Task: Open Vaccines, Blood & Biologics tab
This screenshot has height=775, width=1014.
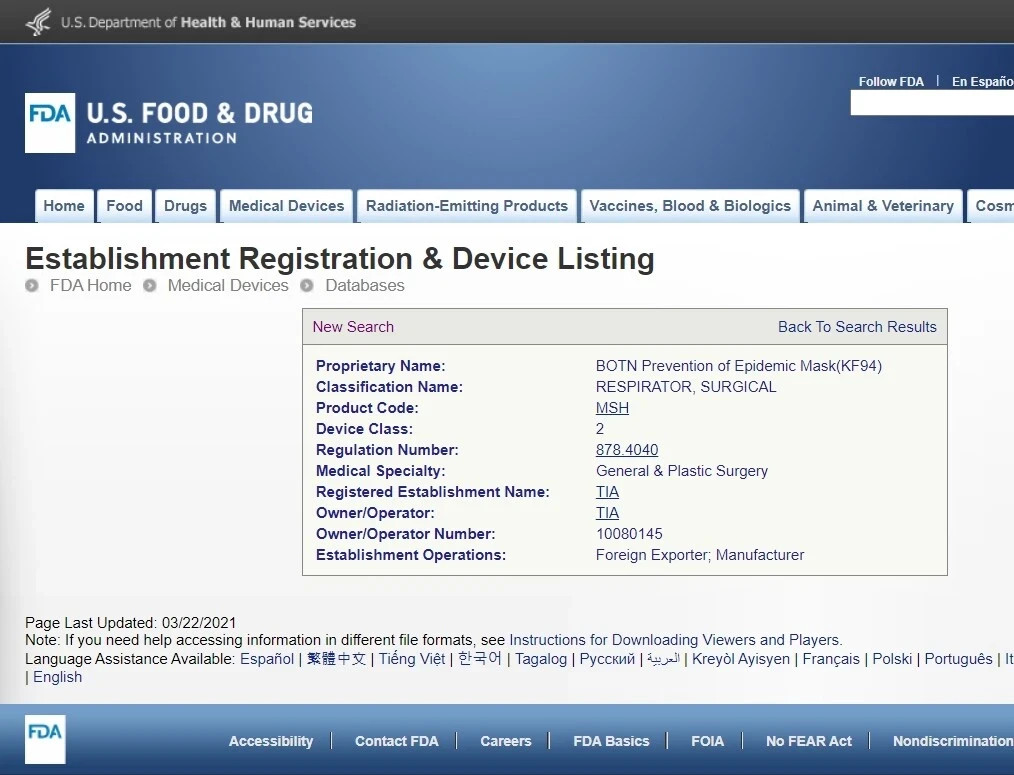Action: click(690, 206)
